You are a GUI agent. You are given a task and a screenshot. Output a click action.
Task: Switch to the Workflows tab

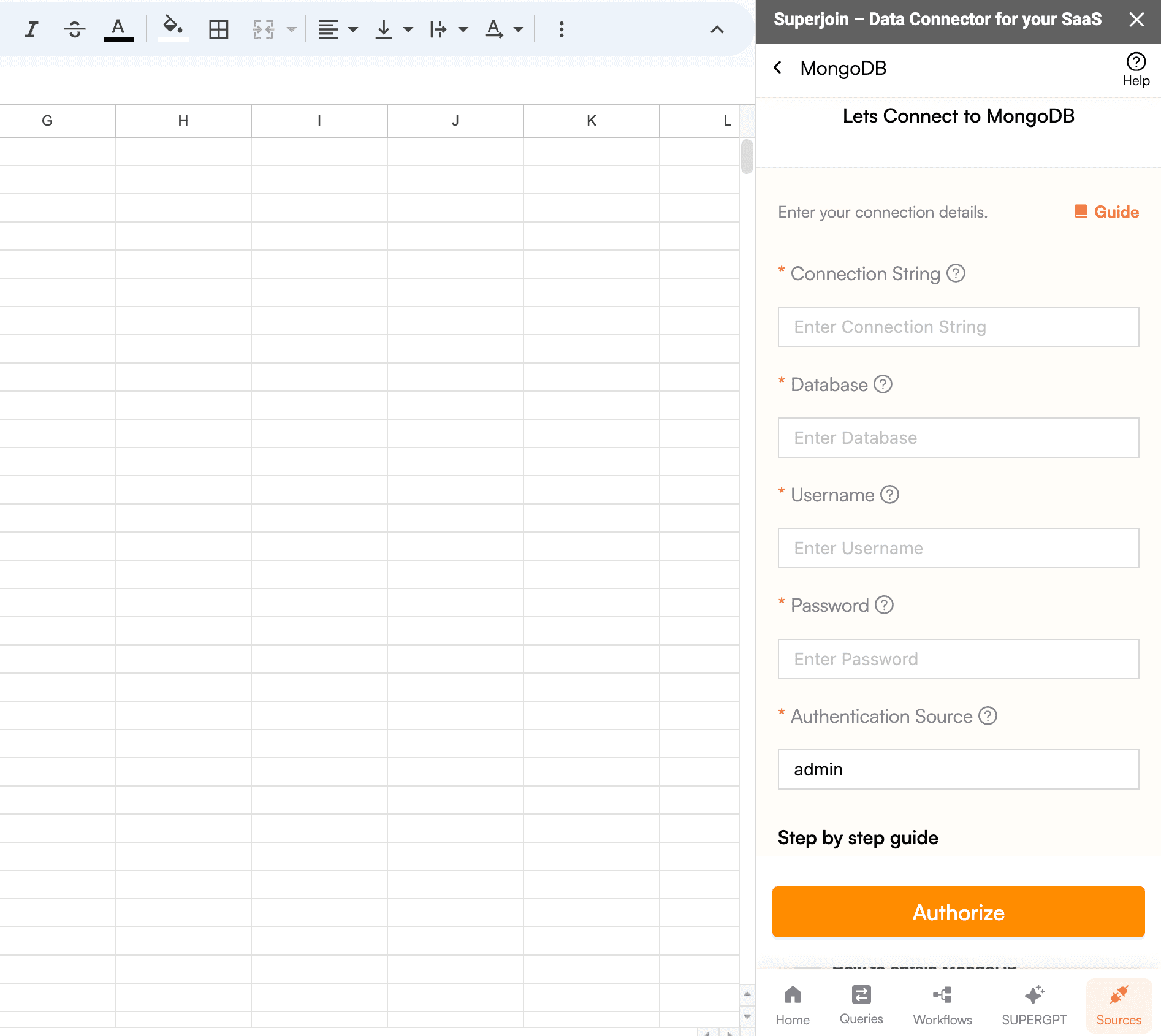pyautogui.click(x=942, y=1005)
